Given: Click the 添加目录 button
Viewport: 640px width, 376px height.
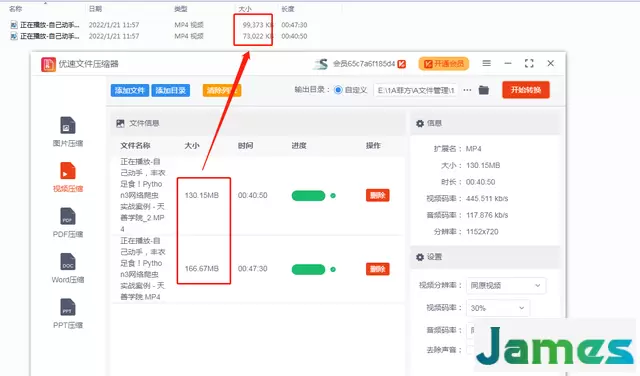Looking at the screenshot, I should pos(171,90).
